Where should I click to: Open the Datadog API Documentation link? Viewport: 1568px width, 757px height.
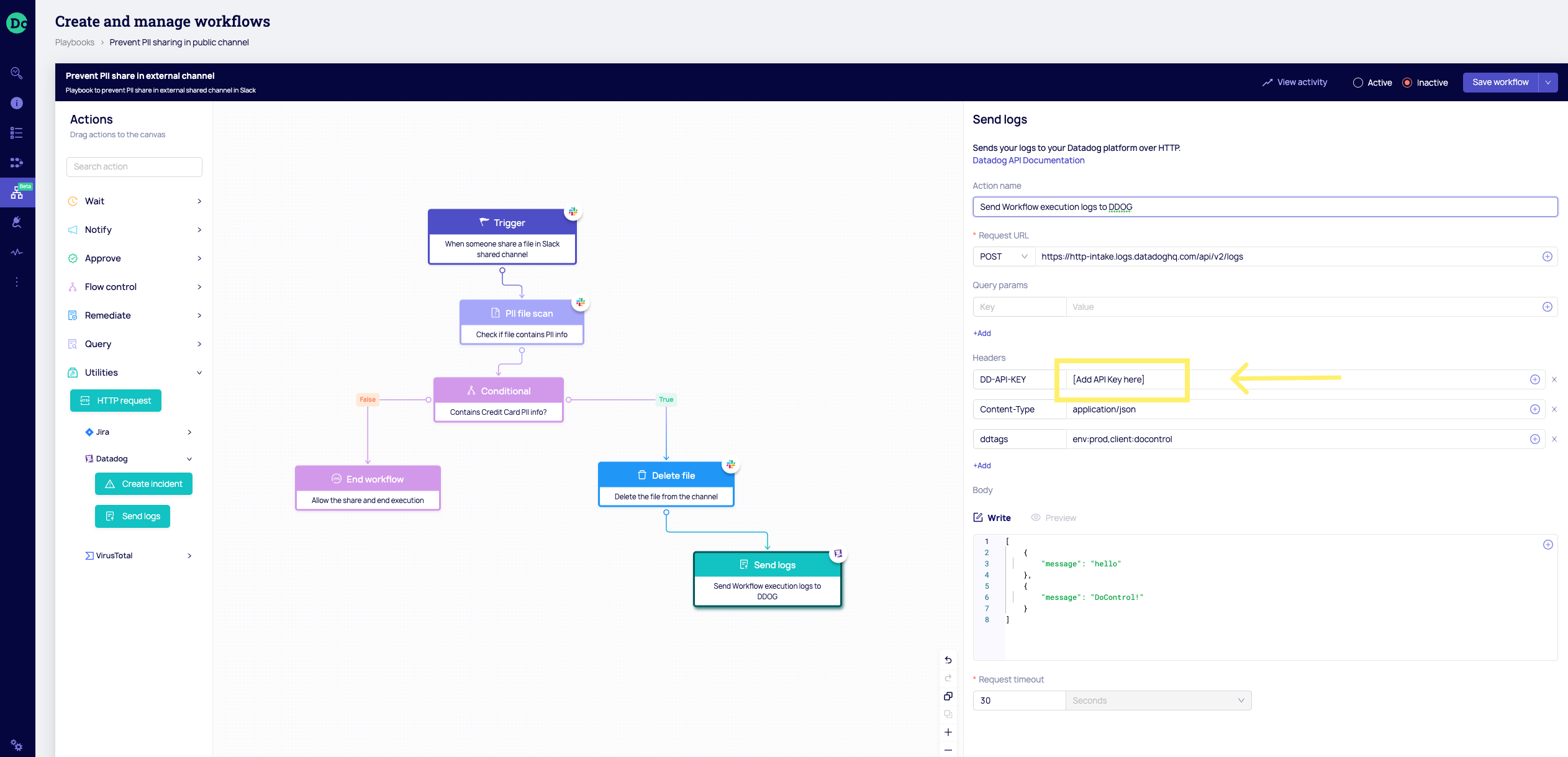[x=1028, y=160]
